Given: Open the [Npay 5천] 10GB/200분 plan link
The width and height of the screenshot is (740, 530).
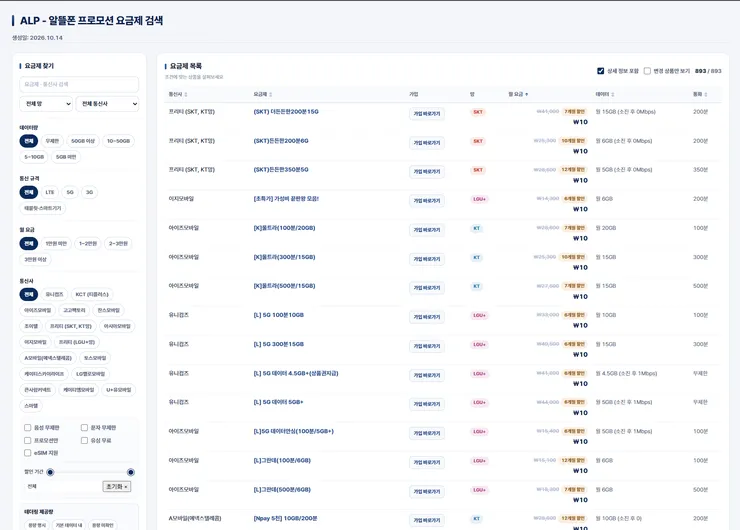Looking at the screenshot, I should tap(285, 518).
